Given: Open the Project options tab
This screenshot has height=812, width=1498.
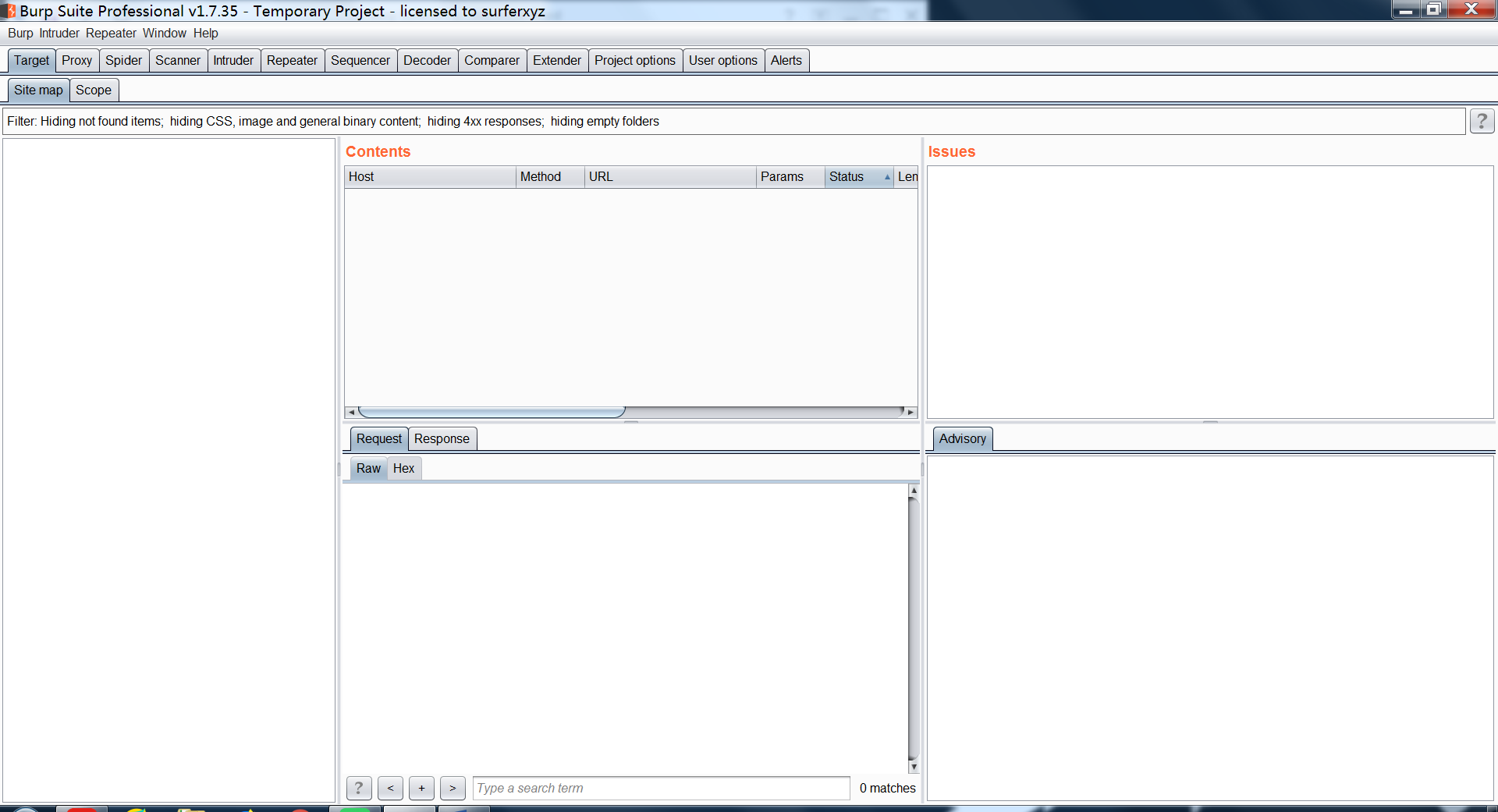Looking at the screenshot, I should pos(635,60).
